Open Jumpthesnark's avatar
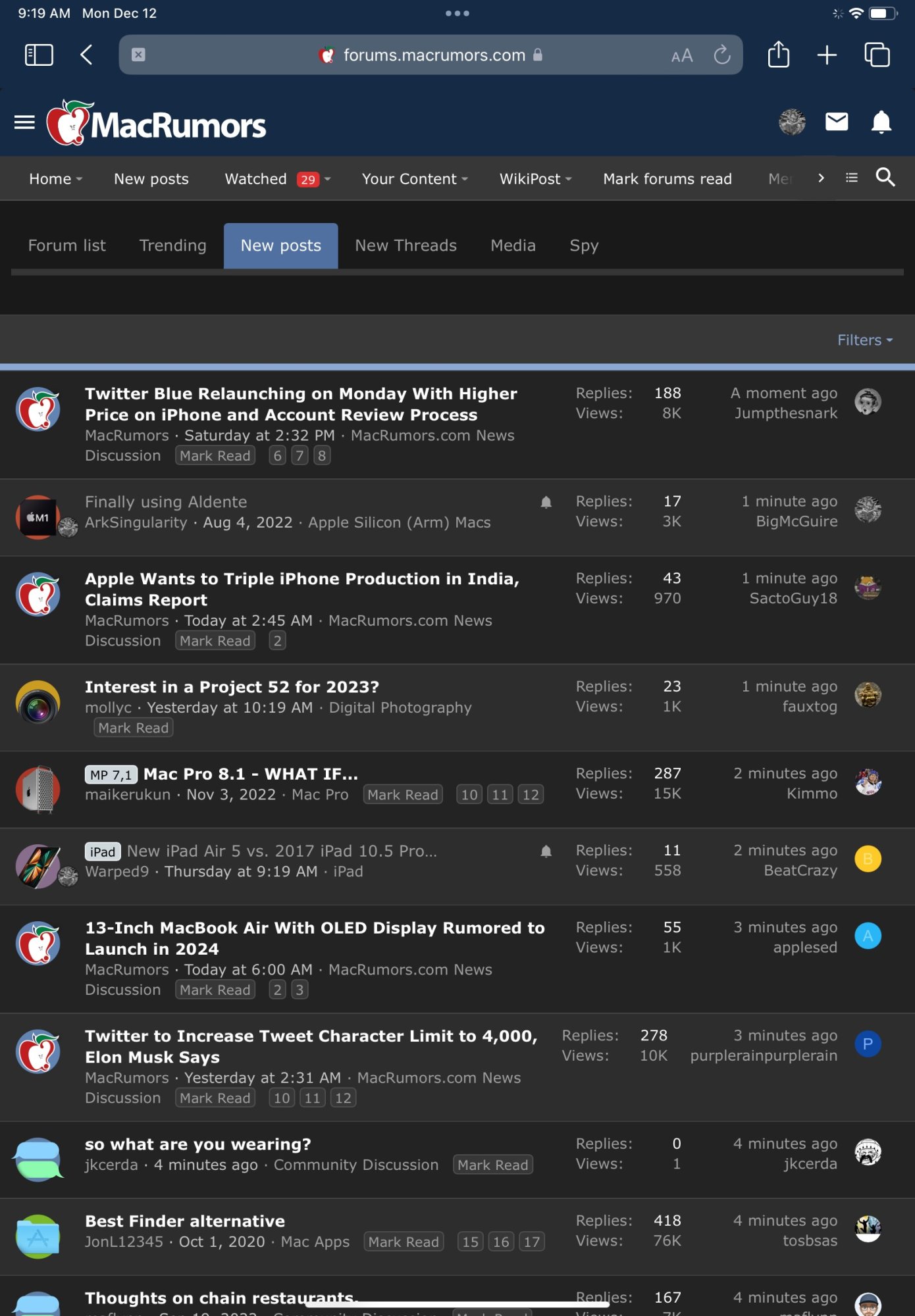 (868, 401)
